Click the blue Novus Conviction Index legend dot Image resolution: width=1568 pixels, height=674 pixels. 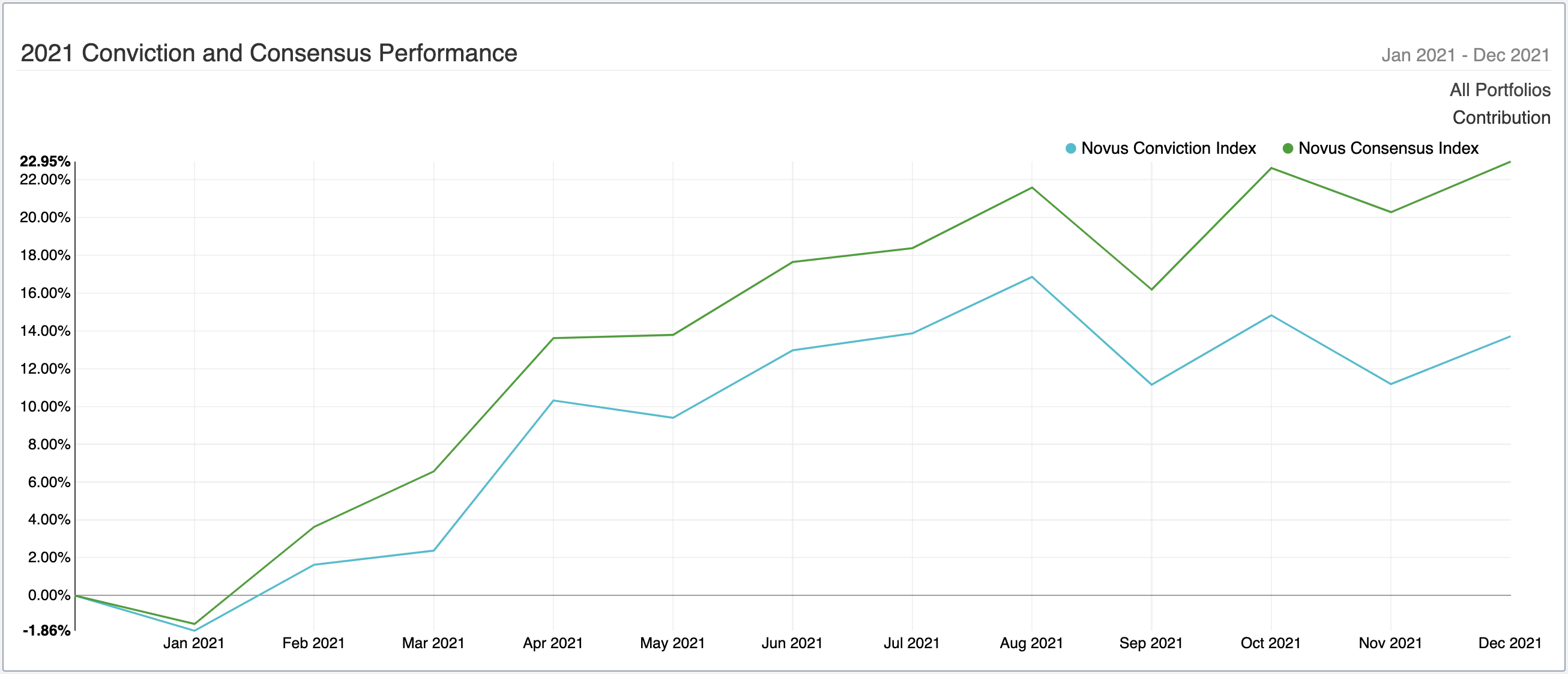[1070, 148]
